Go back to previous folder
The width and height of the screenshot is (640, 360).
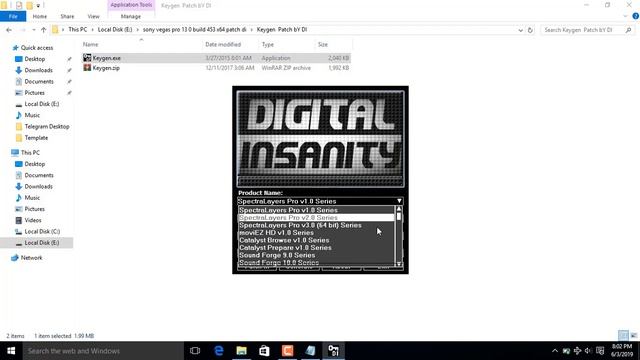9,30
